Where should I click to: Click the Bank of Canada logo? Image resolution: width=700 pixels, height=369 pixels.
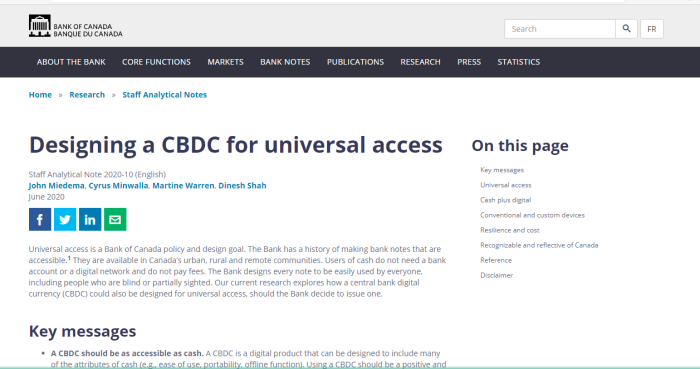tap(75, 26)
